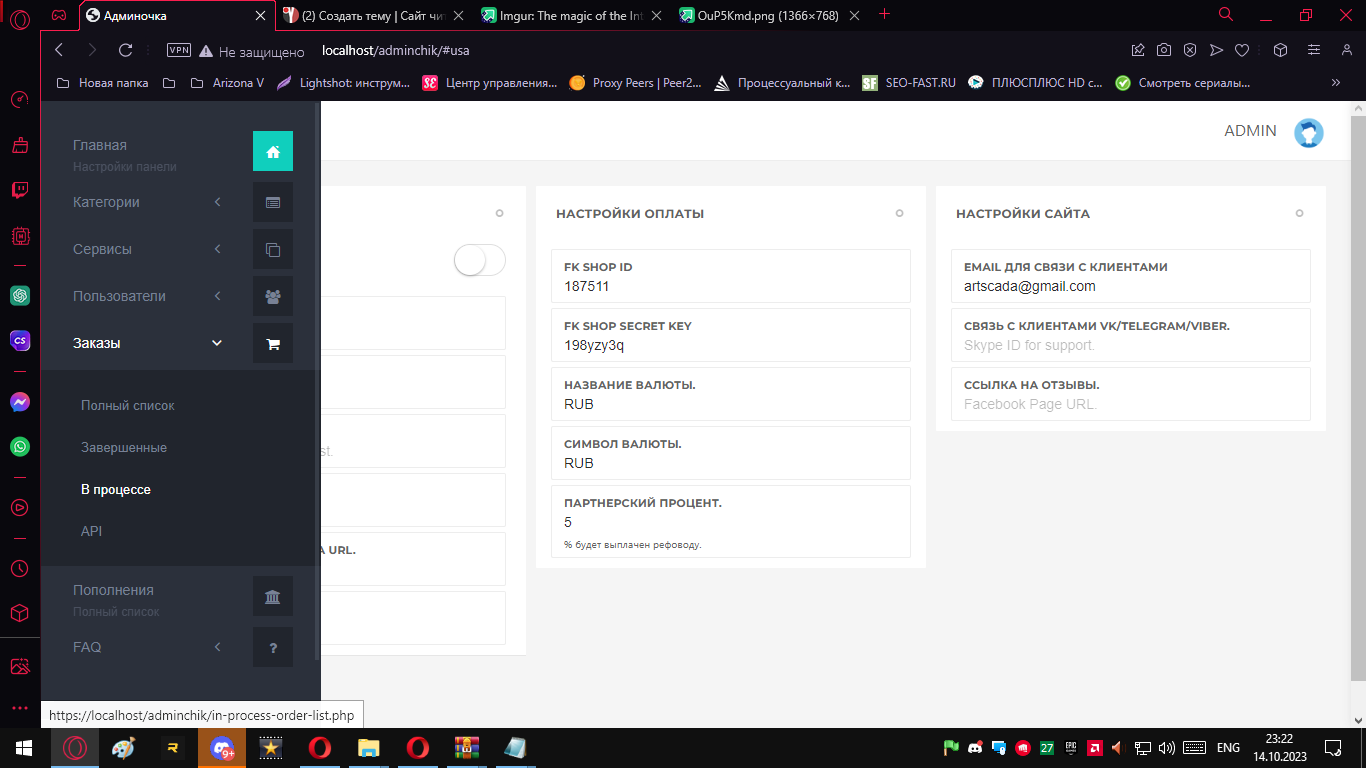This screenshot has height=768, width=1366.
Task: Open the easy setup sliders icon
Action: 1315,50
